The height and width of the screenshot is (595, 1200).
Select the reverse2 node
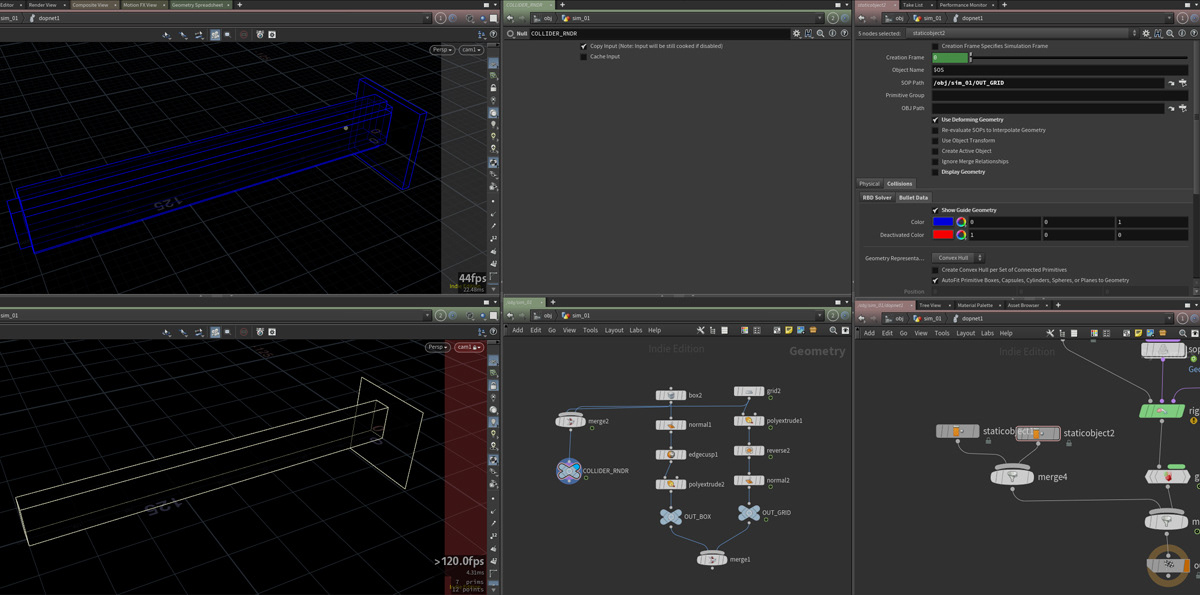[749, 451]
